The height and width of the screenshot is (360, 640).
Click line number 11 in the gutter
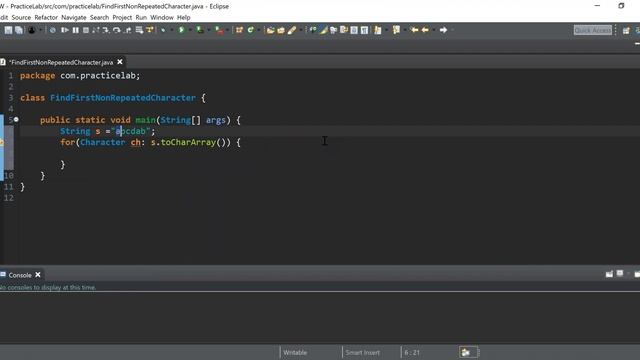pyautogui.click(x=9, y=187)
